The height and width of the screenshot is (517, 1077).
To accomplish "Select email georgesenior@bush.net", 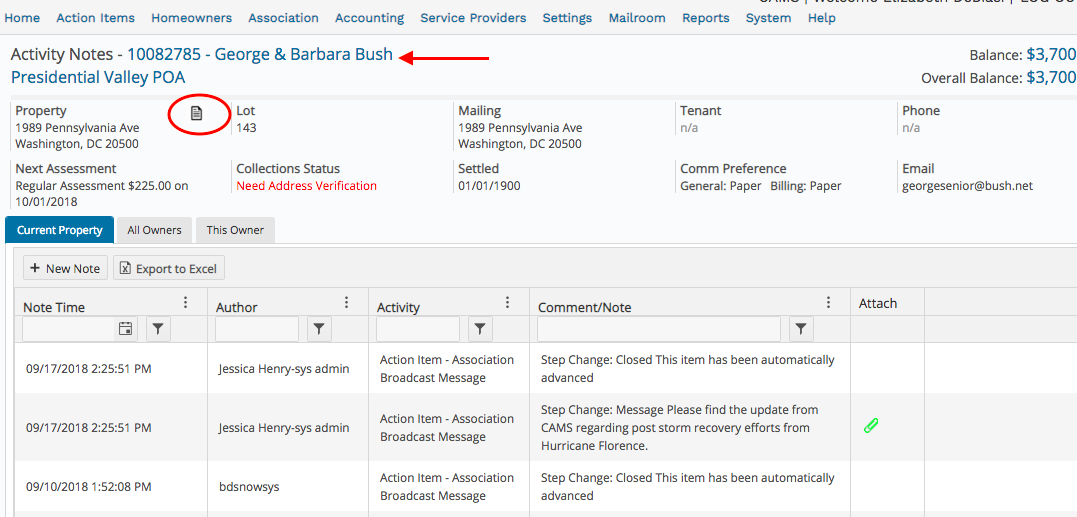I will coord(968,185).
